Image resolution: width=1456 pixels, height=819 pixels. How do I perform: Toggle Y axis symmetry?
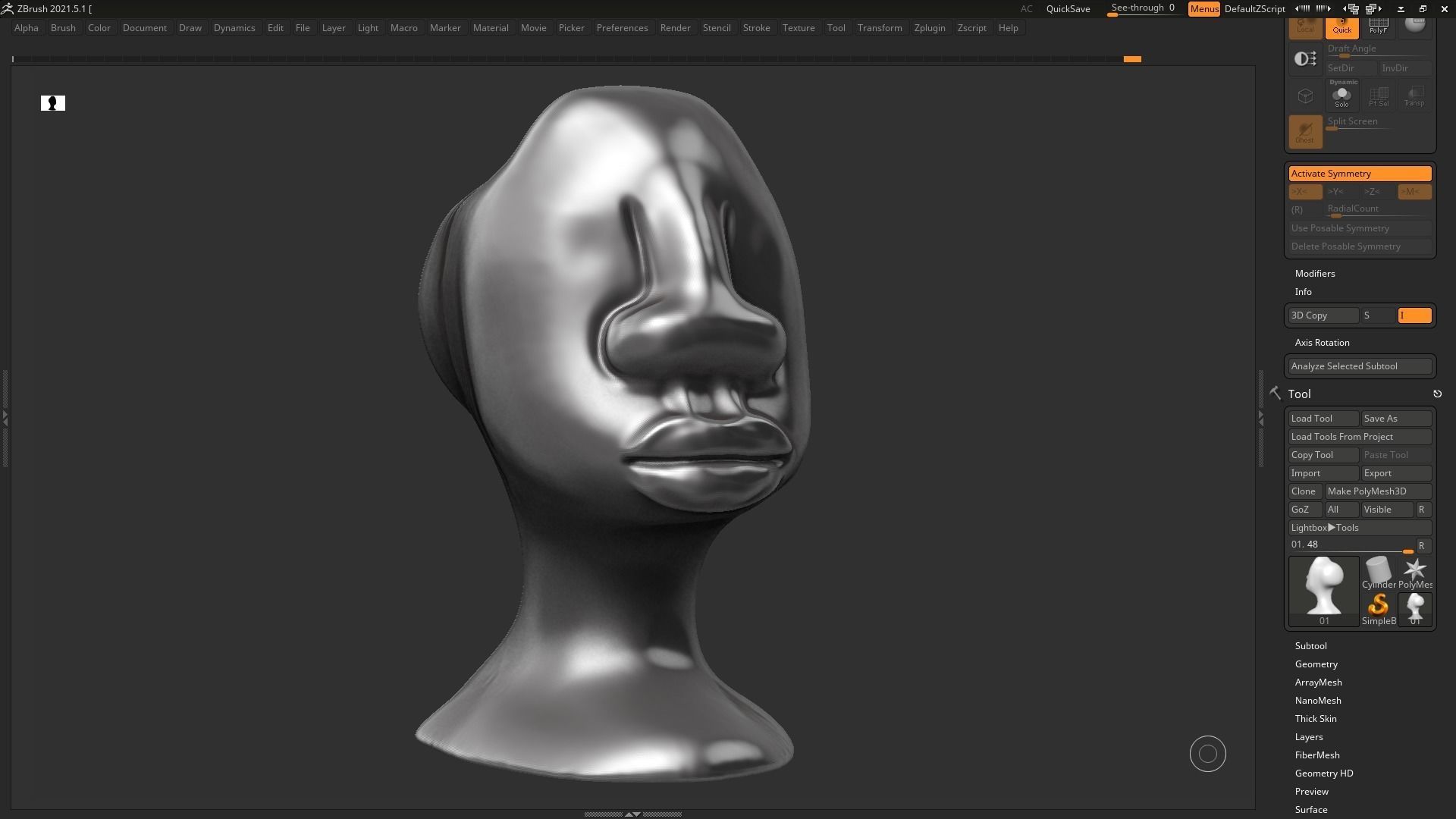pyautogui.click(x=1341, y=192)
